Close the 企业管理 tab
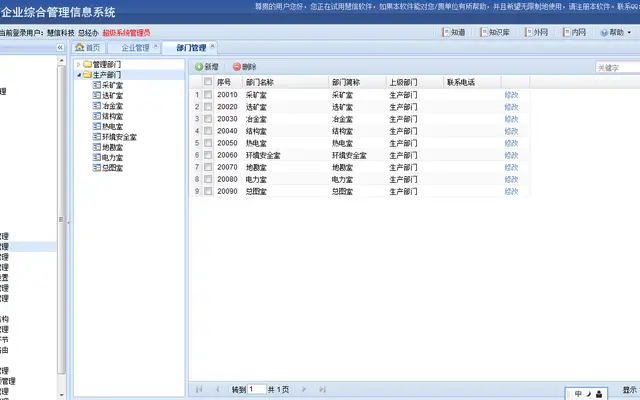 pos(156,46)
